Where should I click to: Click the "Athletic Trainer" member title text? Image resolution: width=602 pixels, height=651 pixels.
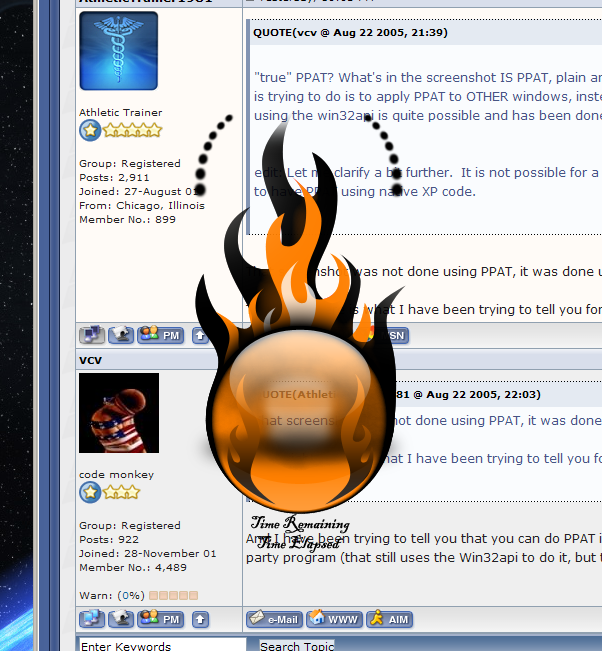(121, 113)
